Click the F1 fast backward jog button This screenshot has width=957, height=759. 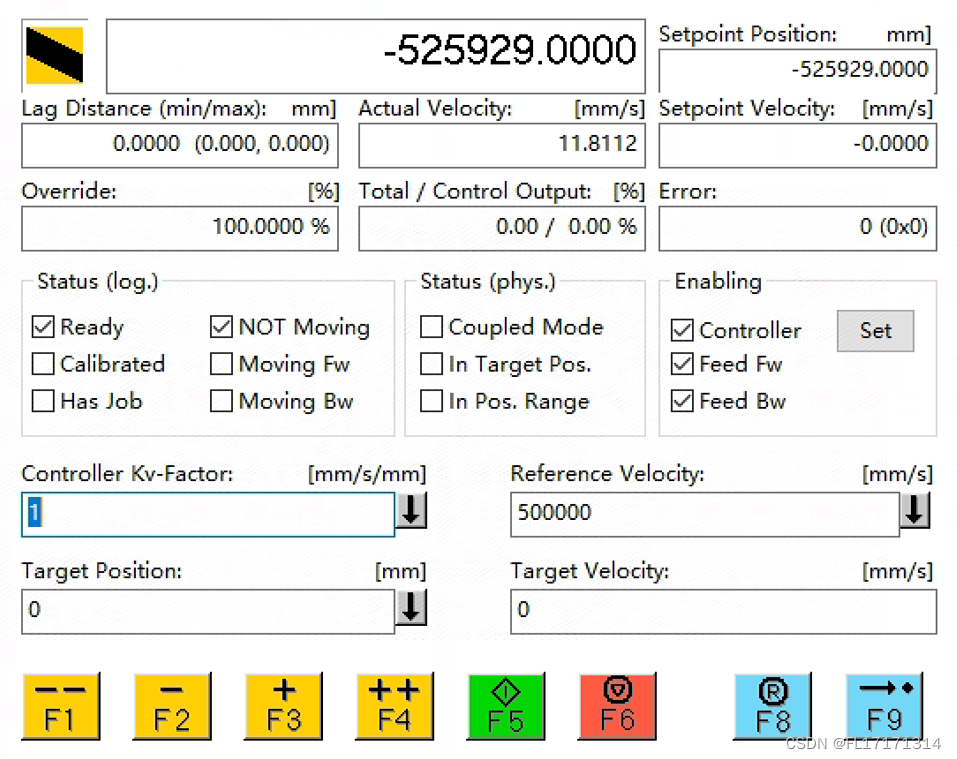pos(61,706)
